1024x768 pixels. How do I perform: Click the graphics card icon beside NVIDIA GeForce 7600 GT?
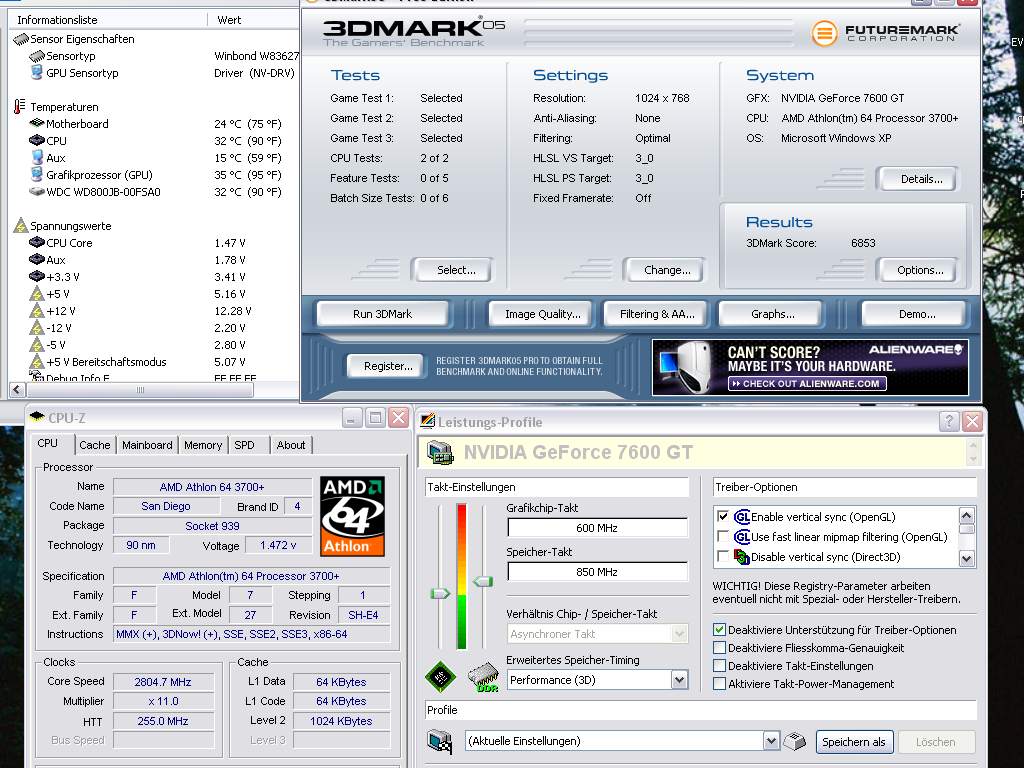pyautogui.click(x=440, y=452)
